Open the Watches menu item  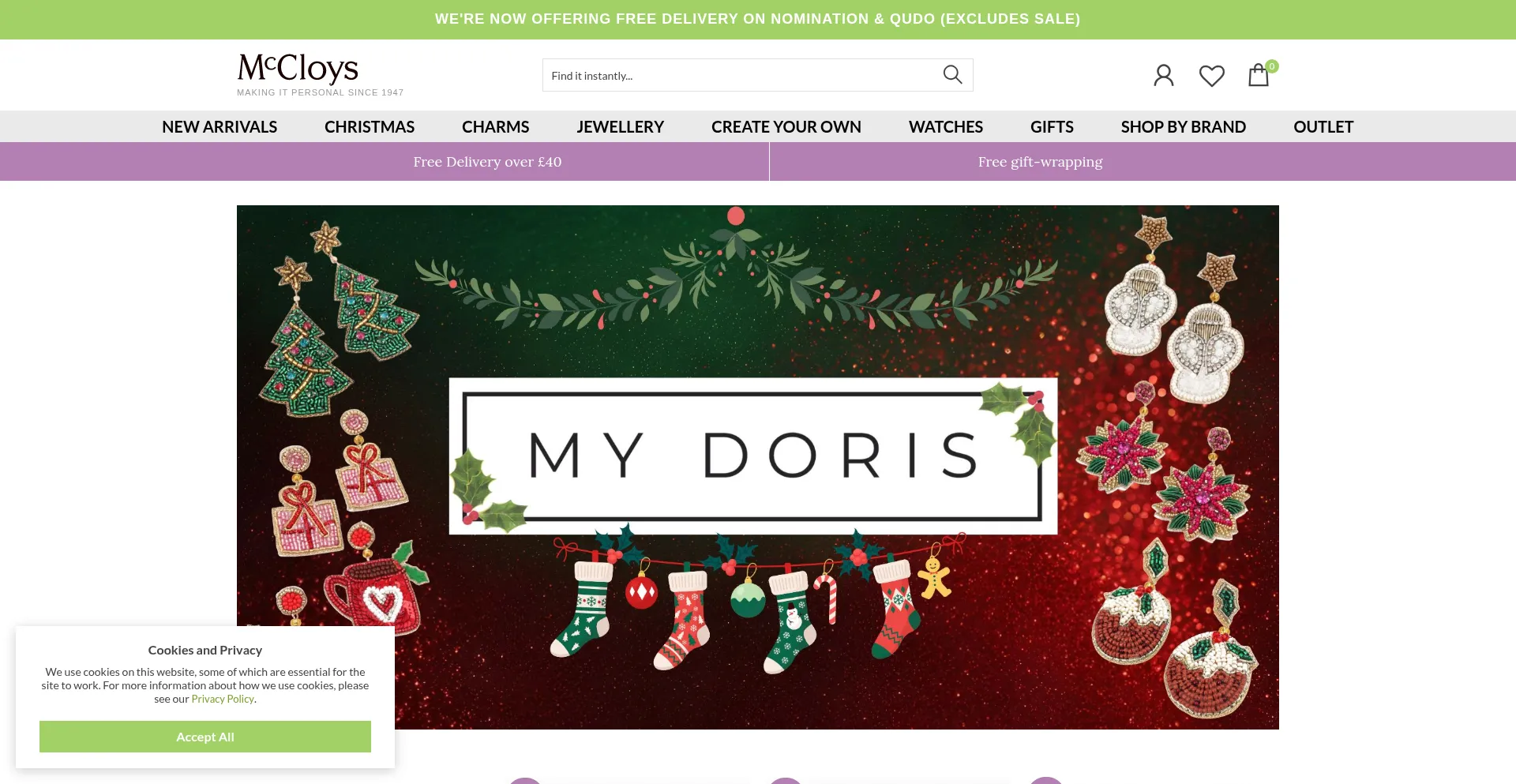946,126
